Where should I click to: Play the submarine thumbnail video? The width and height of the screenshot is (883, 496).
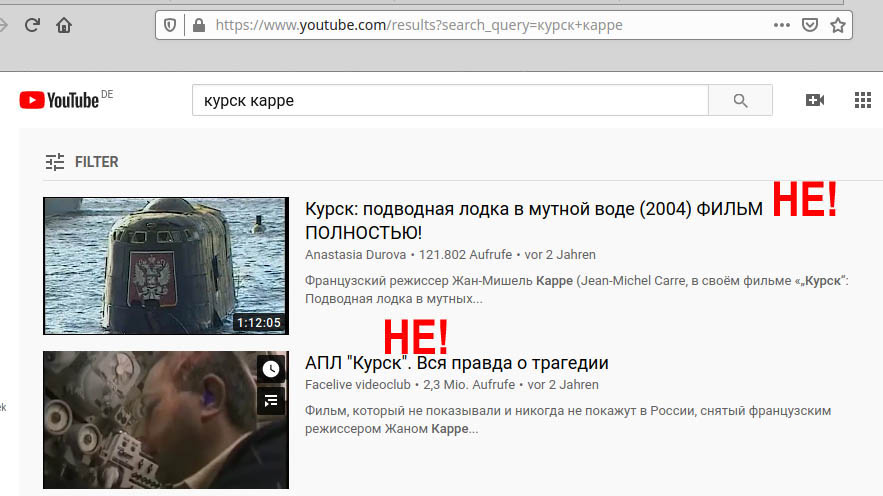[x=166, y=266]
